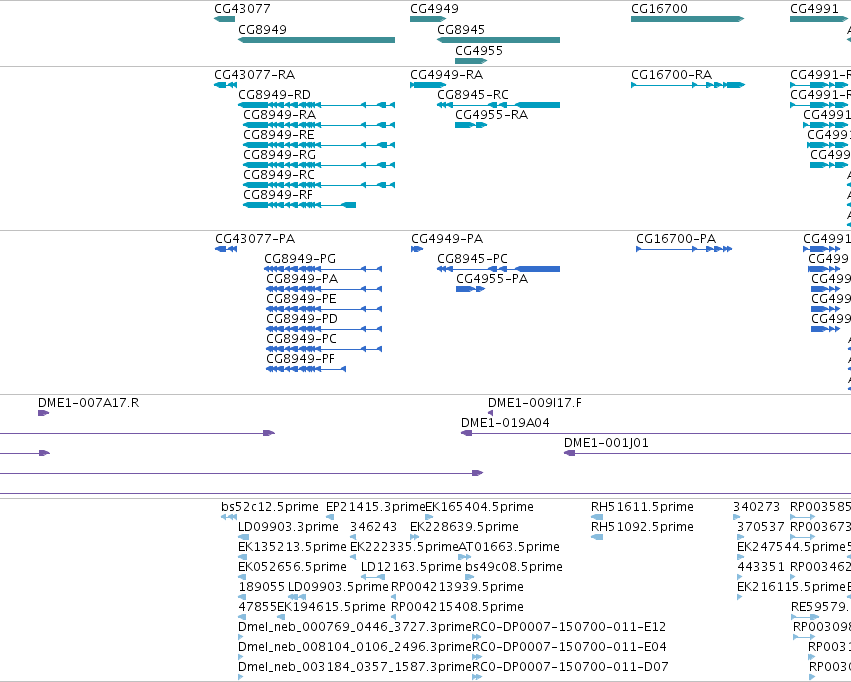Click the EK228639.5prime label
The width and height of the screenshot is (851, 682).
464,527
